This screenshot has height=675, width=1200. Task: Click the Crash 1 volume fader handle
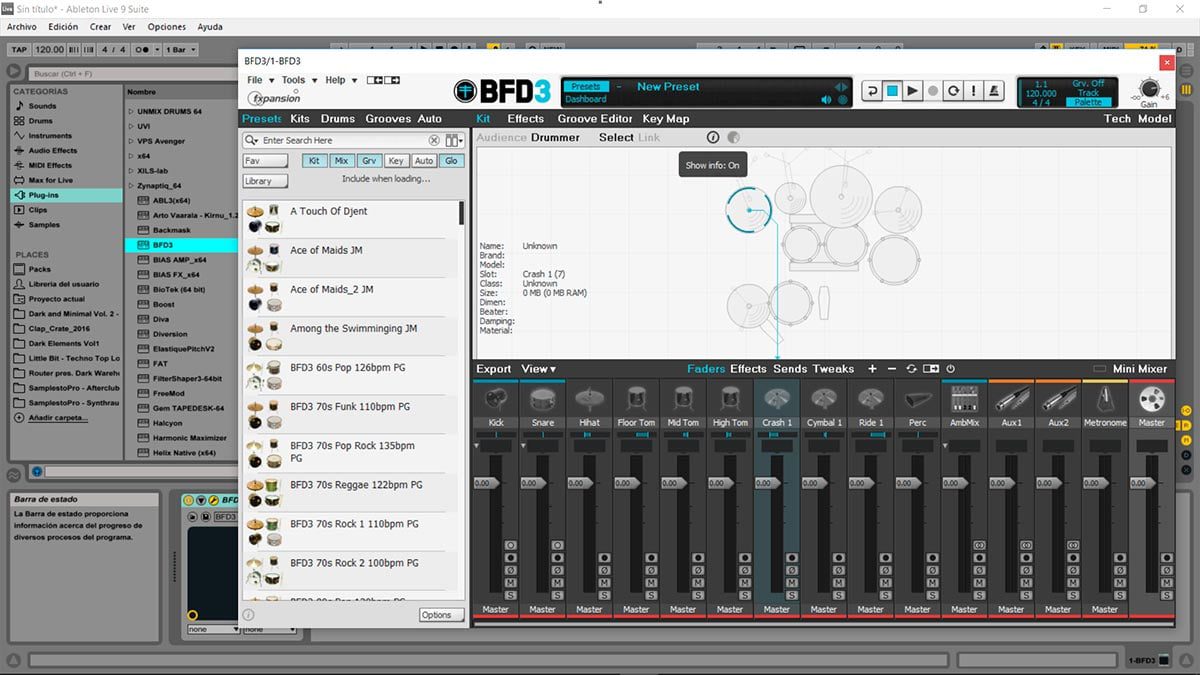pyautogui.click(x=767, y=483)
